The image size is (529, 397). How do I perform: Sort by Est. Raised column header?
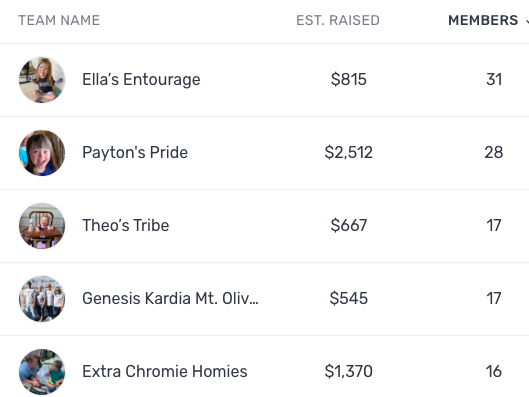click(338, 20)
